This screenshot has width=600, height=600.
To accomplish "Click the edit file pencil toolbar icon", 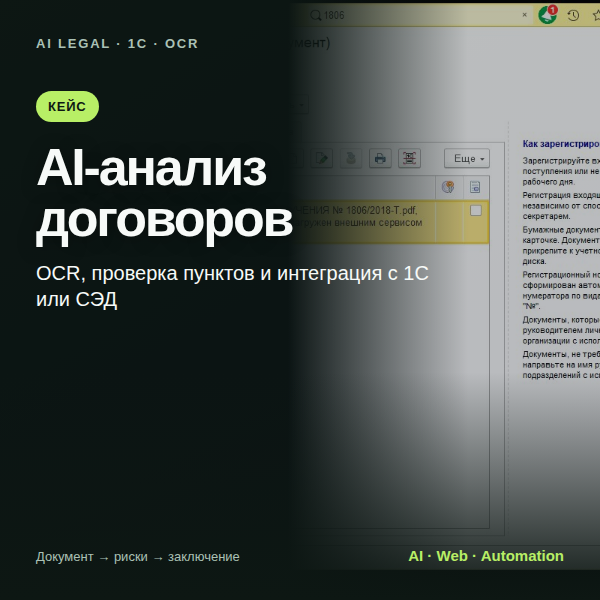I will click(321, 158).
